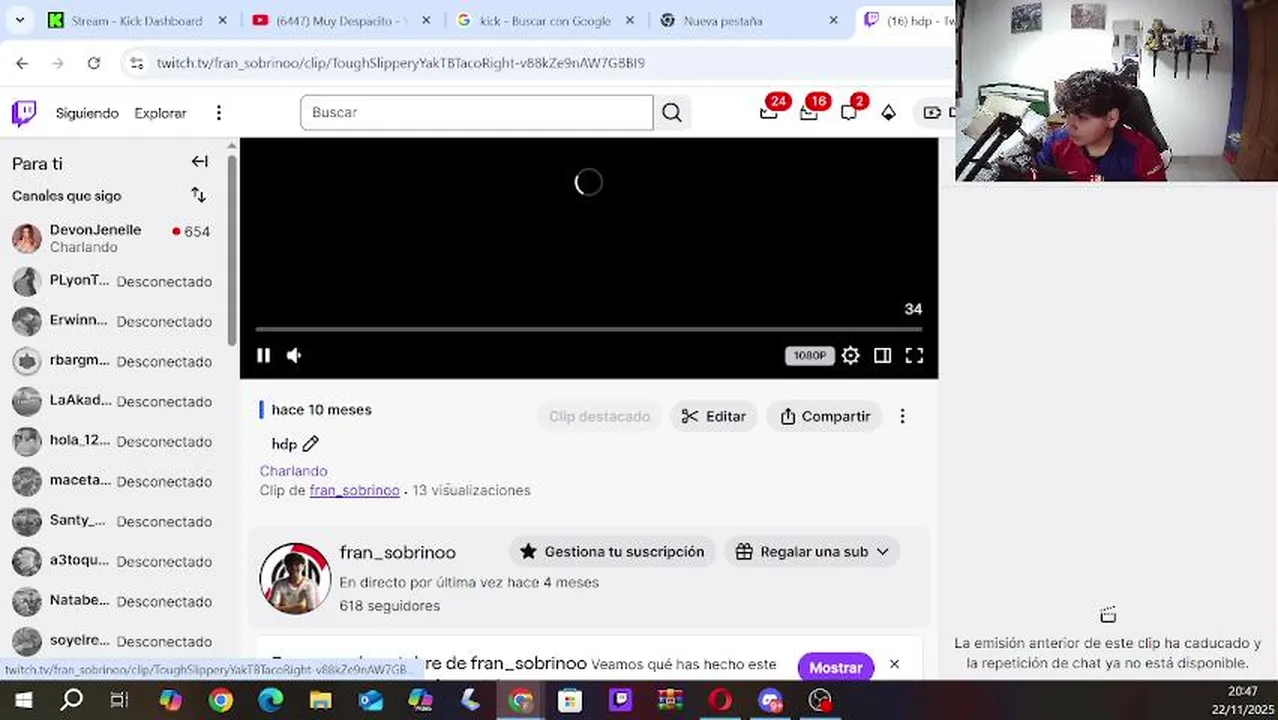Screen dimensions: 1278x720
Task: Open site information icon in address bar
Action: coord(138,63)
